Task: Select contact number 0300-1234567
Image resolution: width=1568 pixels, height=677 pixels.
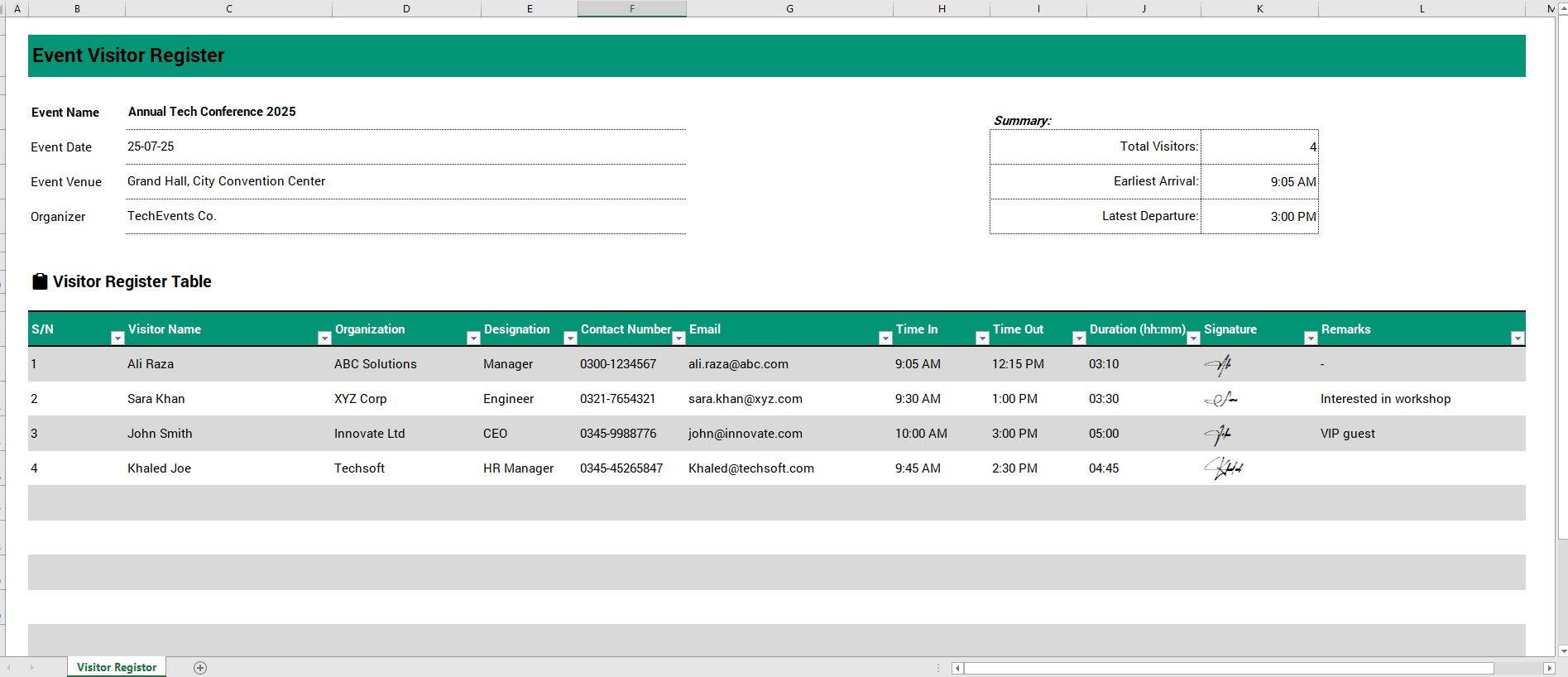Action: pos(632,364)
